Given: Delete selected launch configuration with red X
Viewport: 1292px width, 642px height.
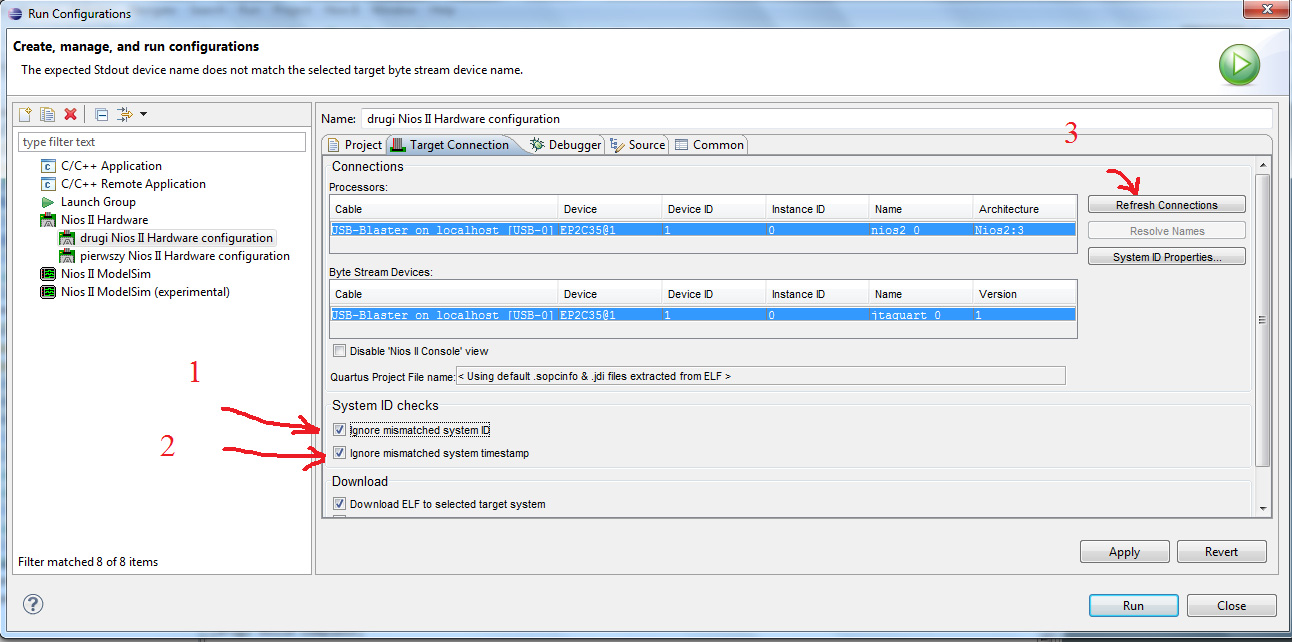Looking at the screenshot, I should (70, 114).
